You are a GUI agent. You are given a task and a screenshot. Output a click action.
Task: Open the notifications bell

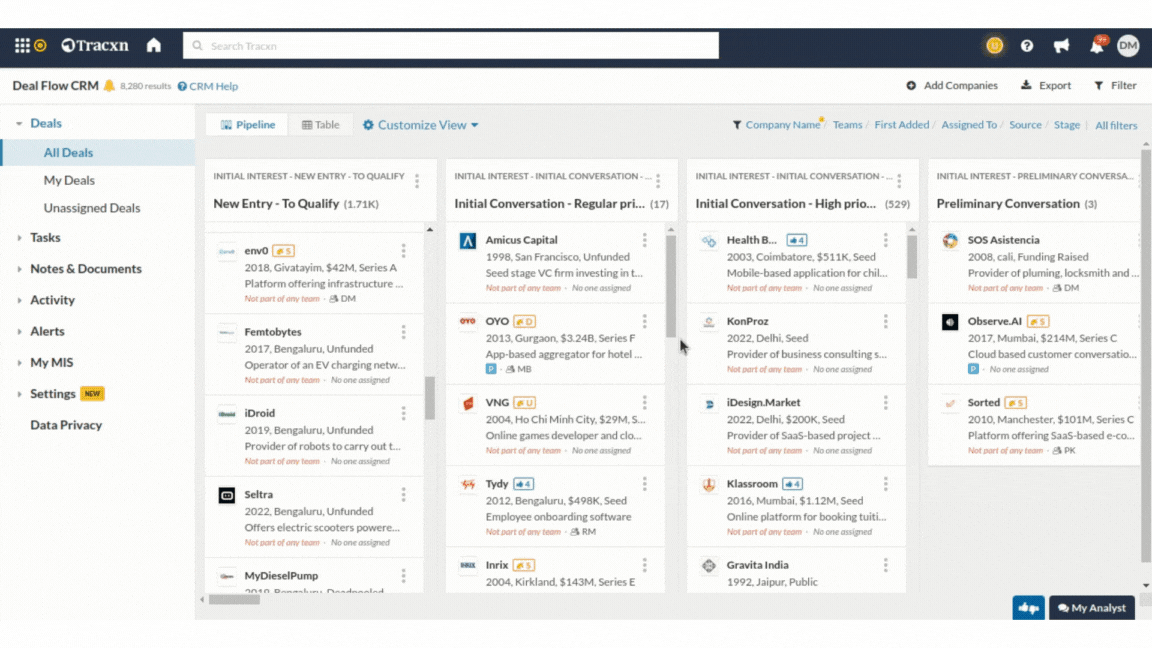tap(1096, 46)
